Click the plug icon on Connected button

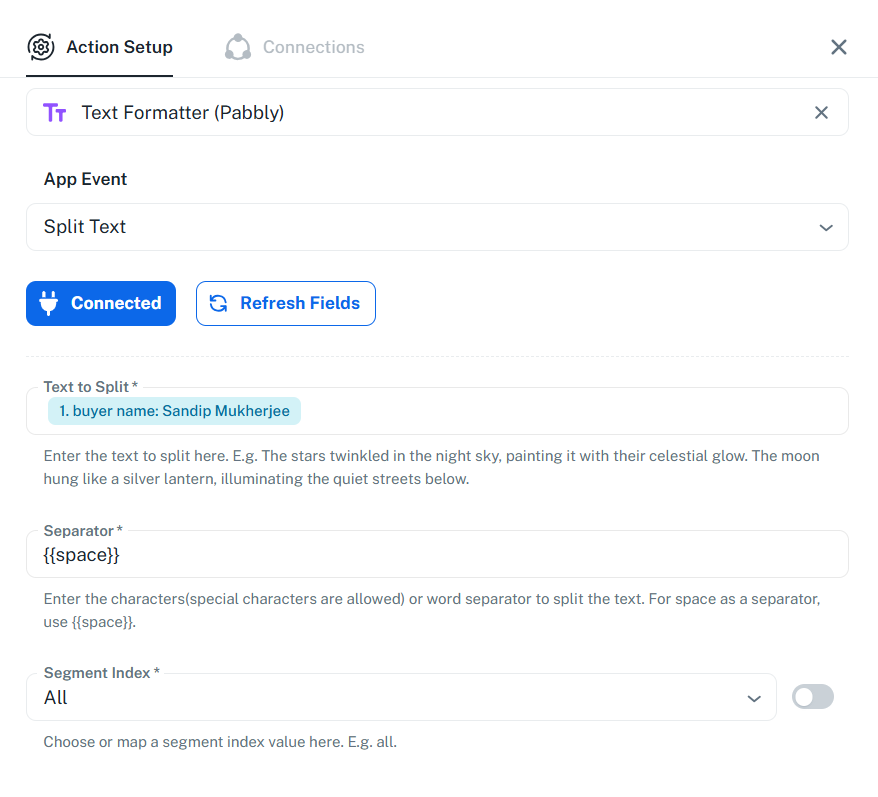(49, 303)
